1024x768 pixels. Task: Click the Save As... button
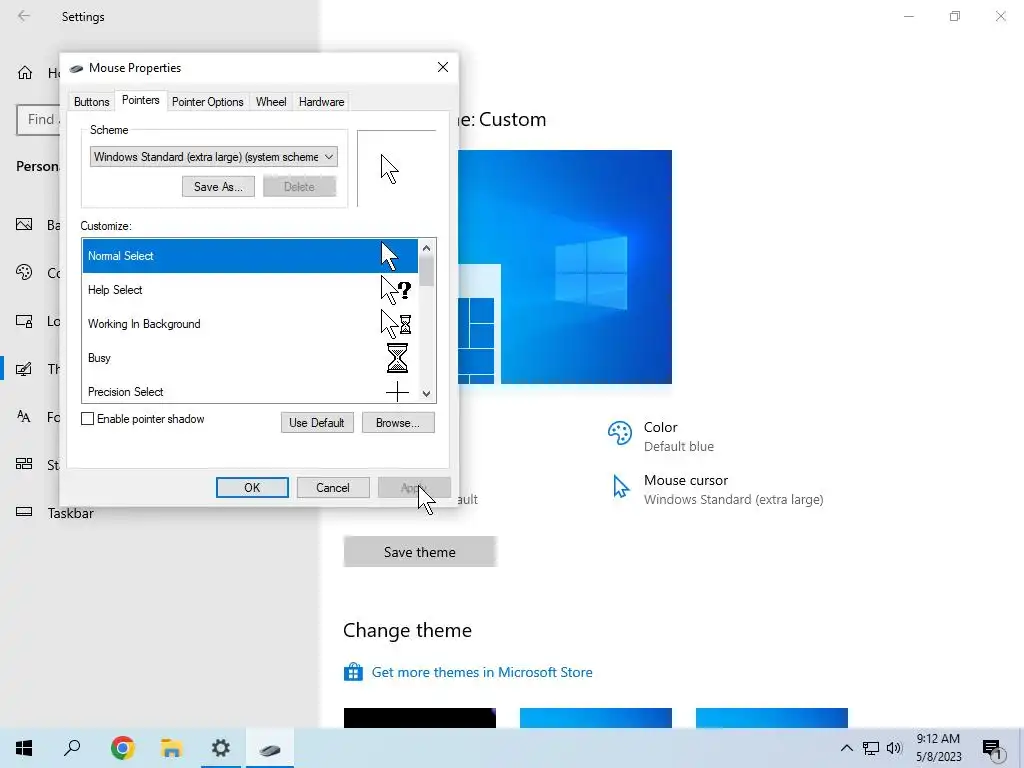218,187
